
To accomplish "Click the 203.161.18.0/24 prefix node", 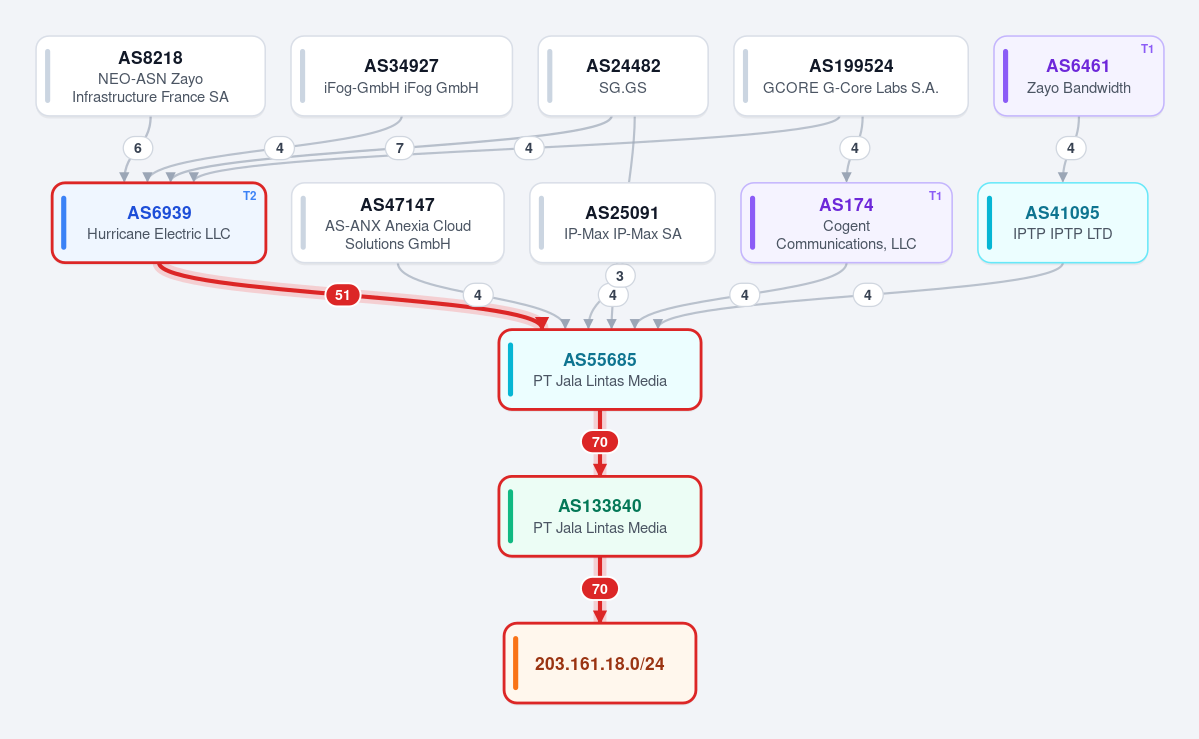I will click(x=600, y=663).
